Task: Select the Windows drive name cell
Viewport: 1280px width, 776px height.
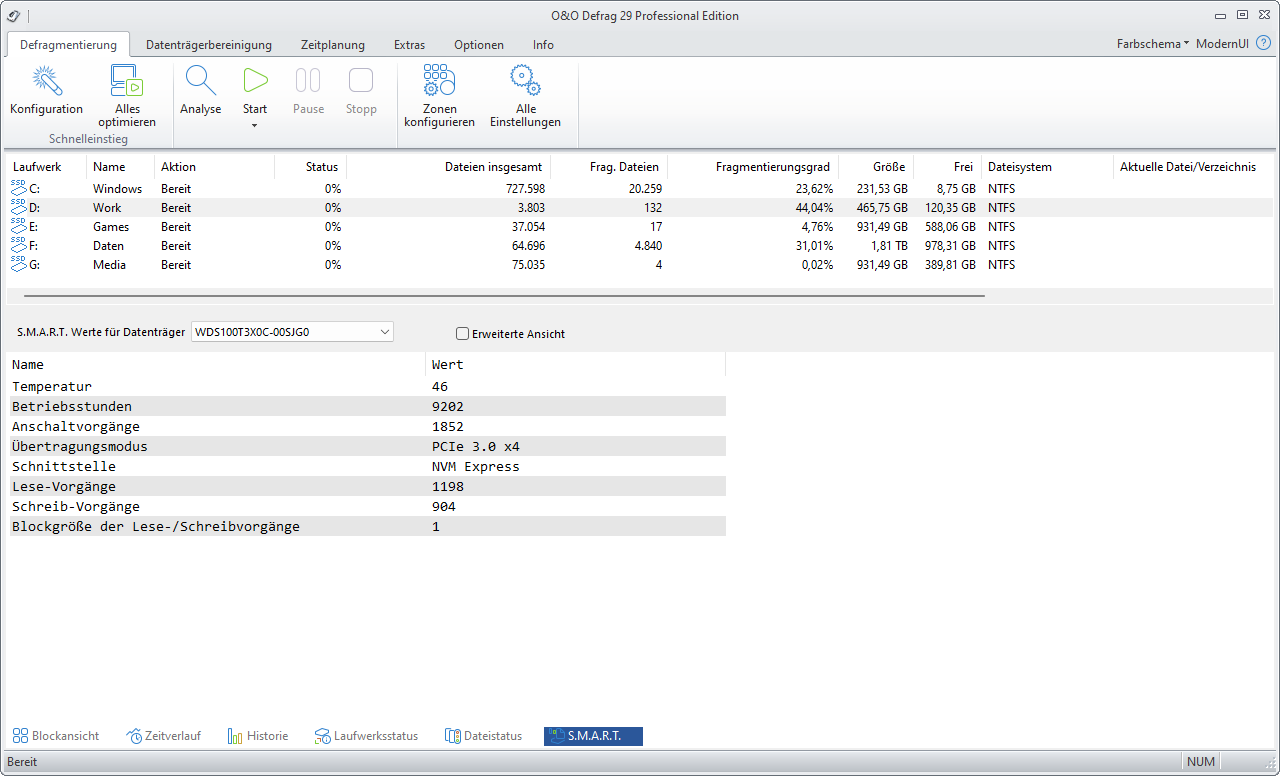Action: click(x=118, y=188)
